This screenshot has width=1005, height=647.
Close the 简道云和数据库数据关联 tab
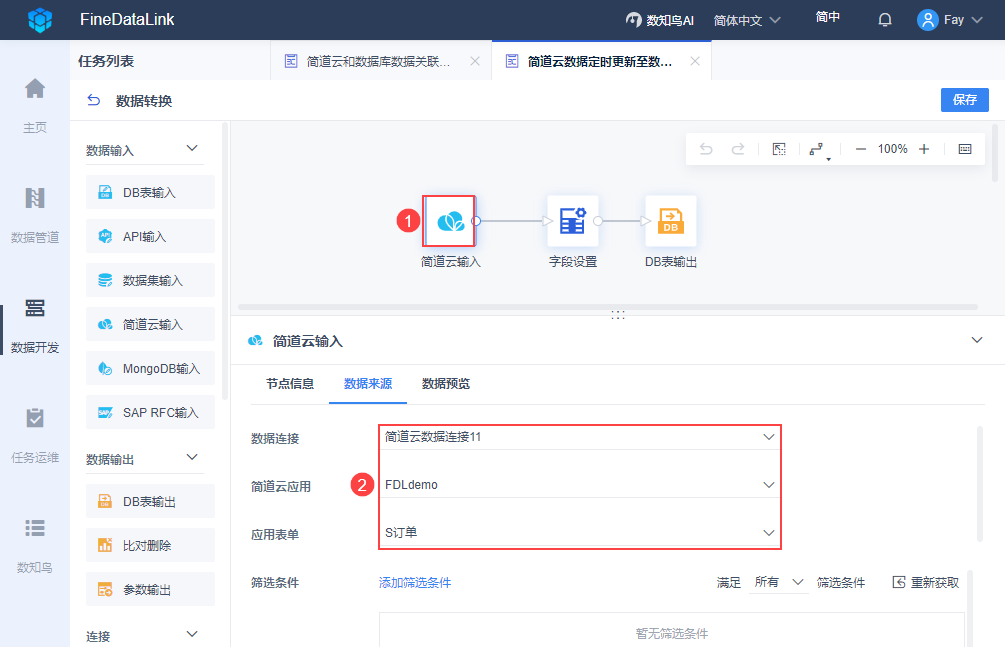475,61
